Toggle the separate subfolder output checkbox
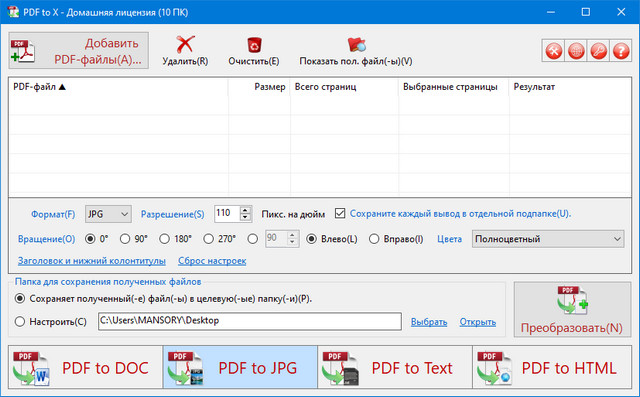Screen dimensions: 640x397 (x=340, y=213)
